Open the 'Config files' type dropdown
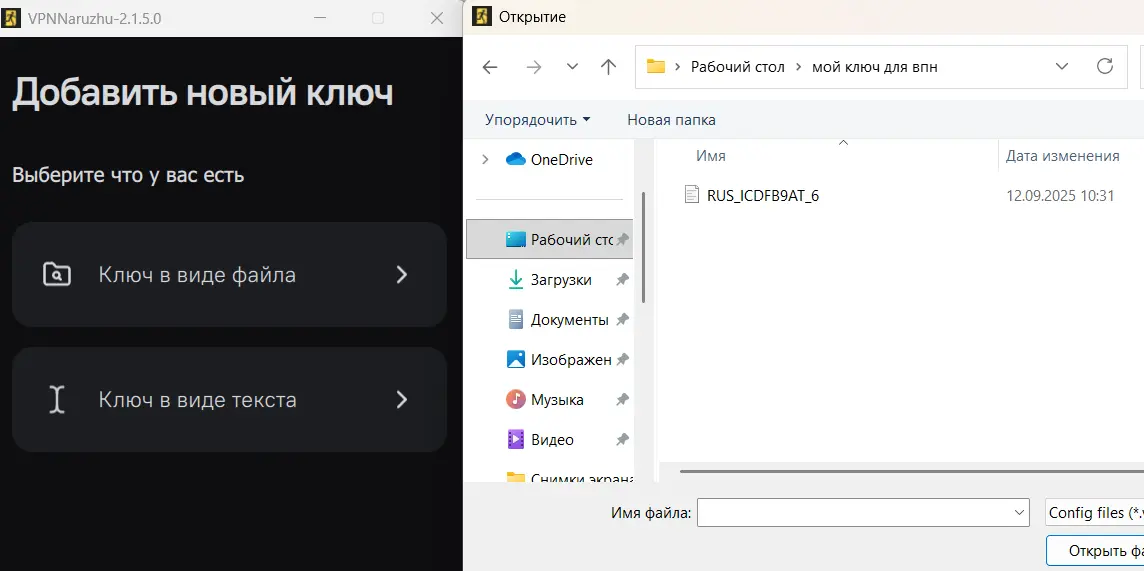This screenshot has height=571, width=1144. (x=1094, y=513)
